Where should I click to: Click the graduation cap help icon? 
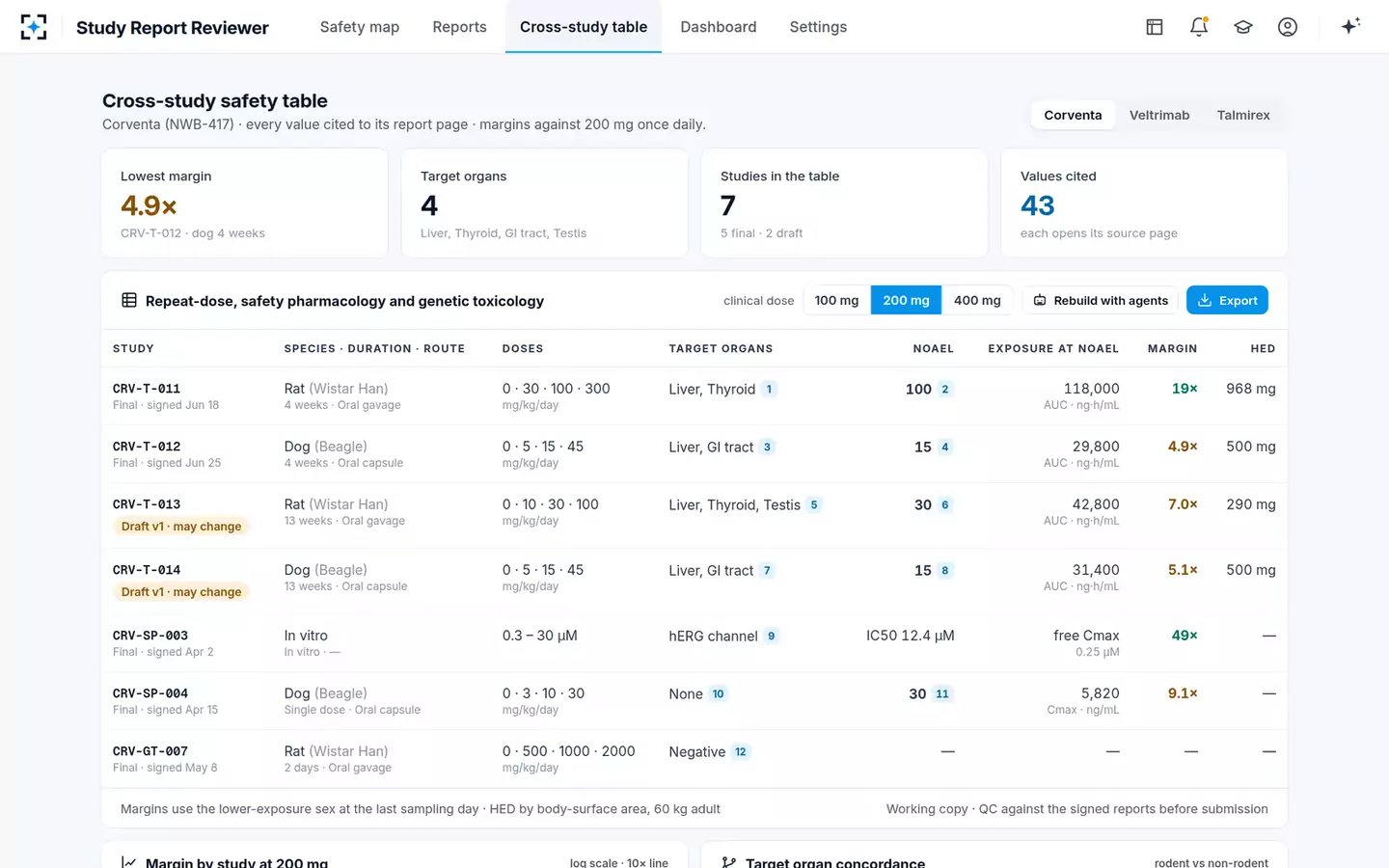tap(1243, 27)
